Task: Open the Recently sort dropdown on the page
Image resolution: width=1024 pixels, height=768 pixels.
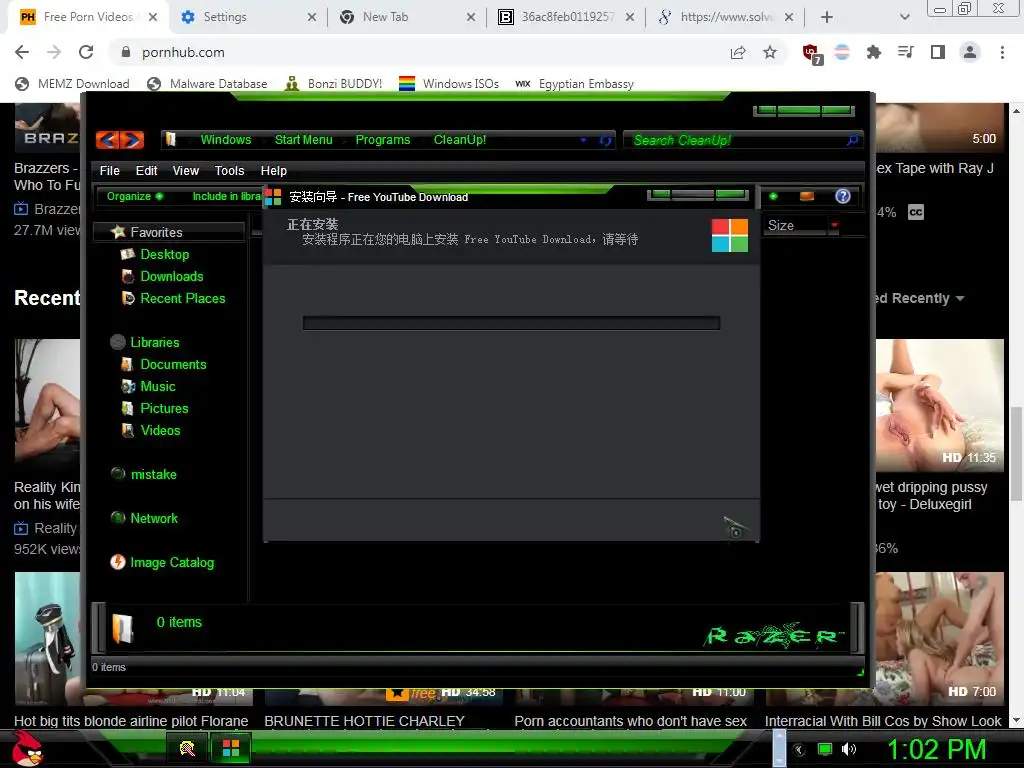Action: (x=920, y=298)
